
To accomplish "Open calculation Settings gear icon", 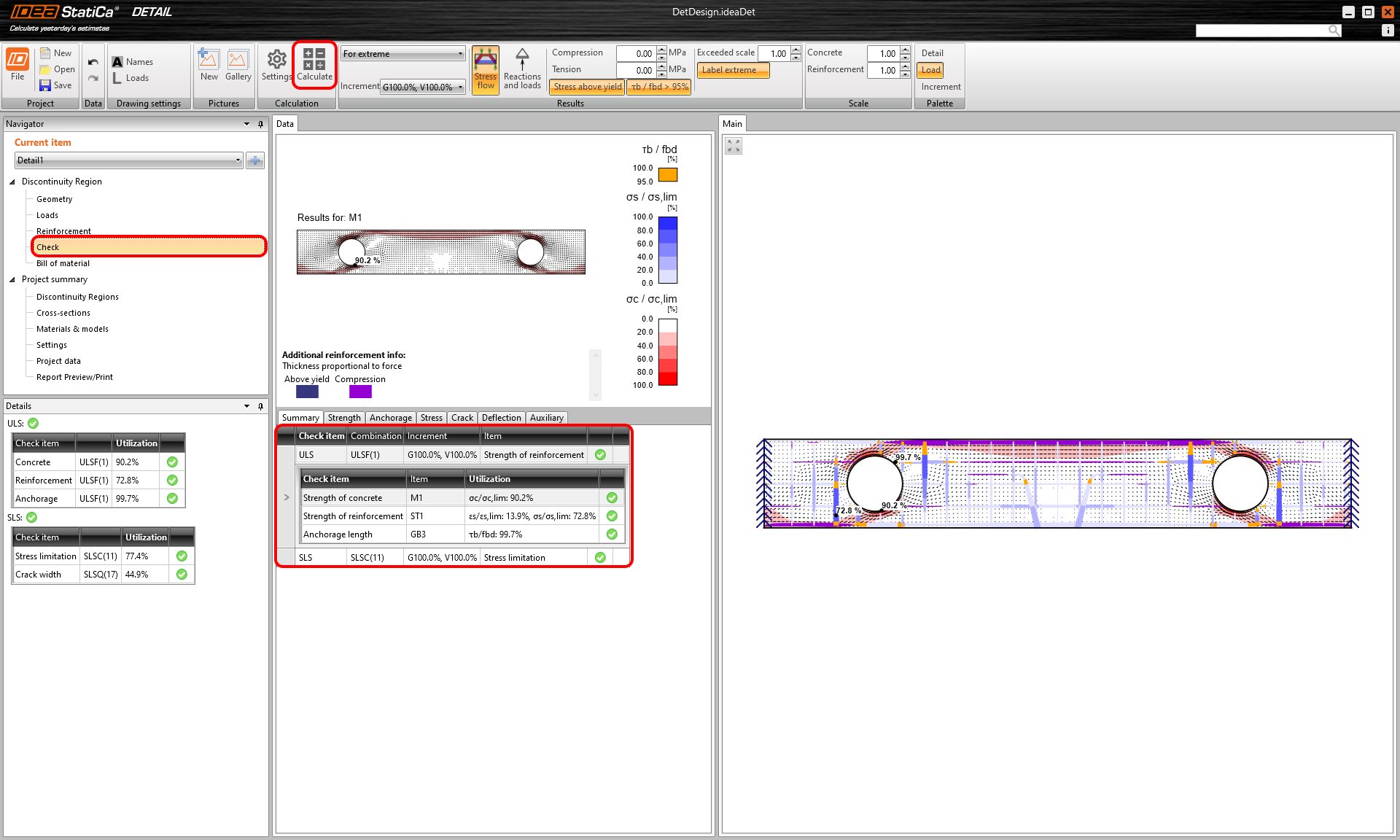I will 276,60.
